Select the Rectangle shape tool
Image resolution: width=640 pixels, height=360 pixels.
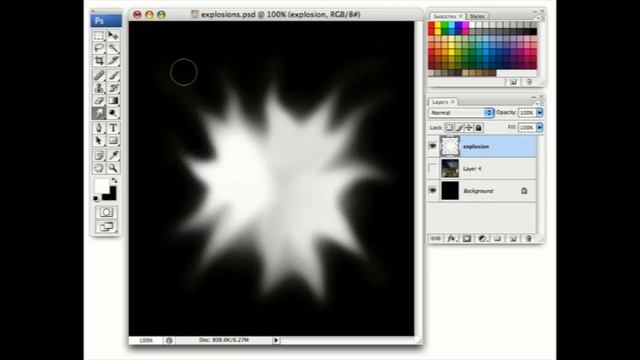pos(113,140)
